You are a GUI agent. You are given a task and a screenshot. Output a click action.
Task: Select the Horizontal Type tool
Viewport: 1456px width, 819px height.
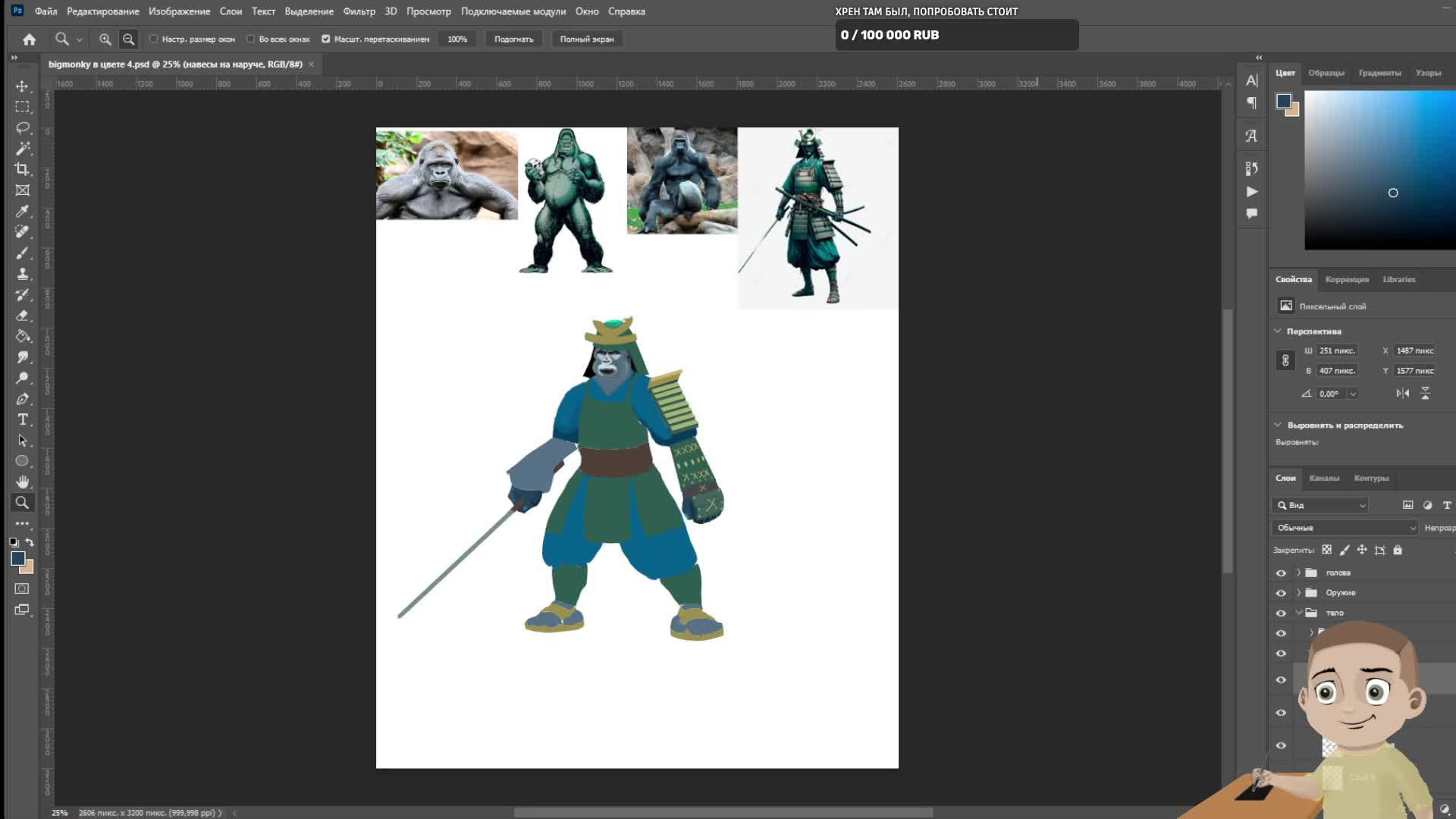23,419
